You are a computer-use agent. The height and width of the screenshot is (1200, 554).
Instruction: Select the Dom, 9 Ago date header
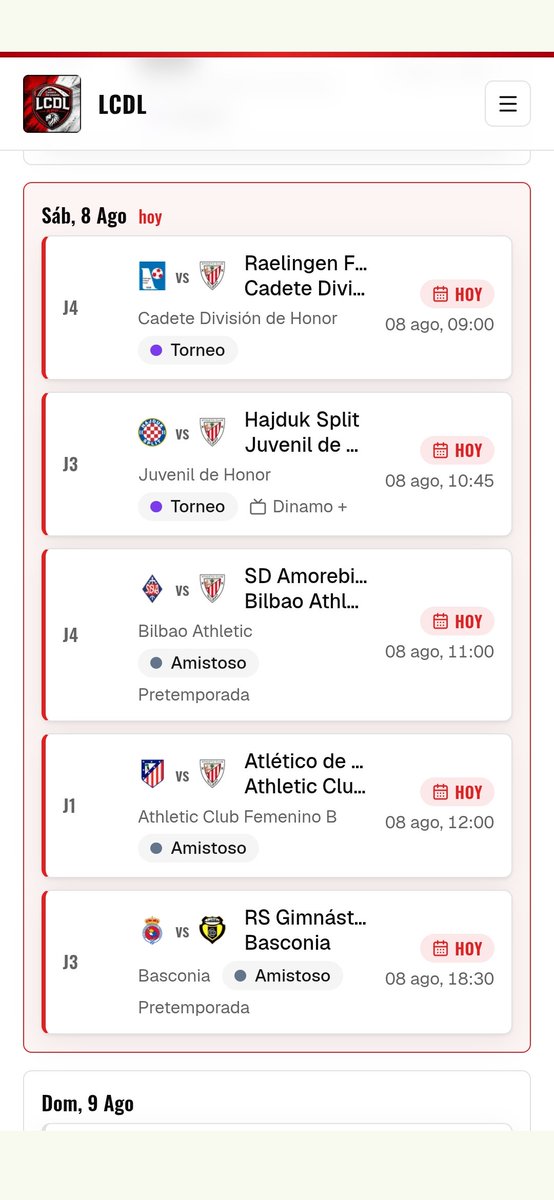88,1103
